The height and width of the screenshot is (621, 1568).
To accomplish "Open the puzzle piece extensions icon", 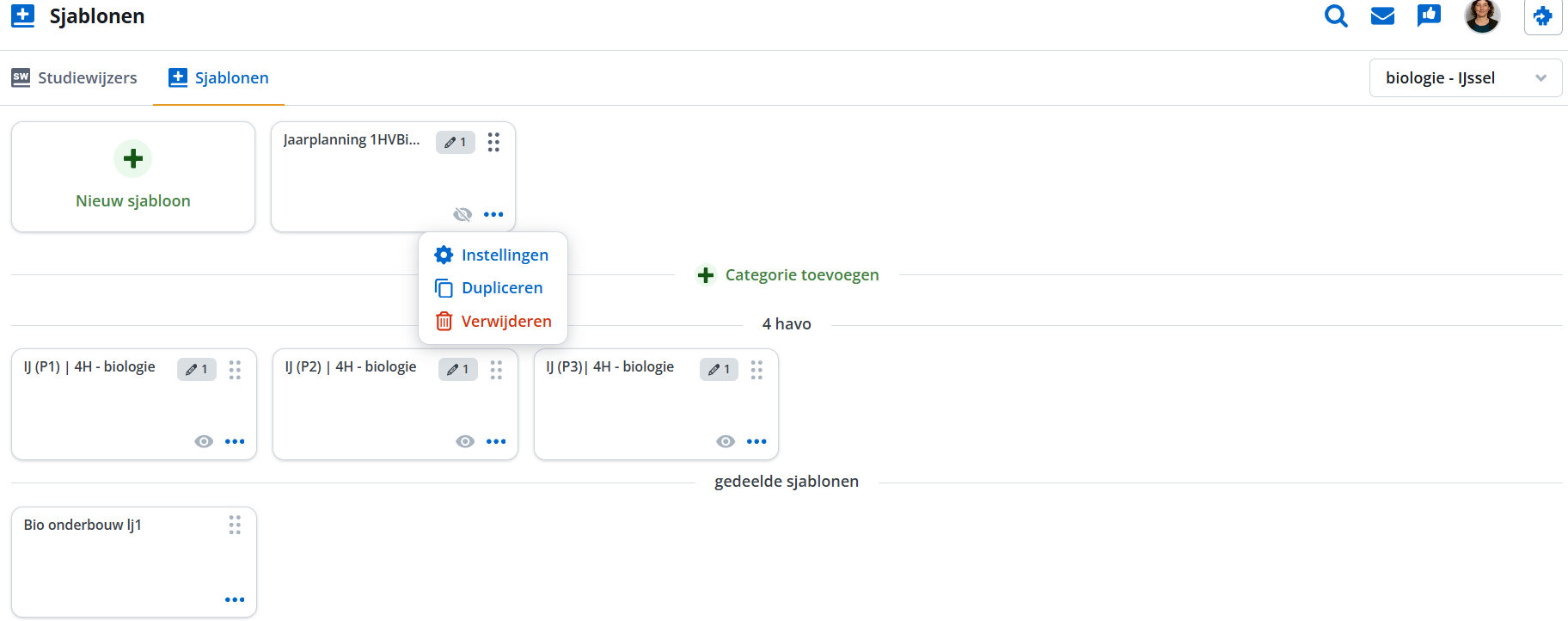I will [x=1543, y=16].
